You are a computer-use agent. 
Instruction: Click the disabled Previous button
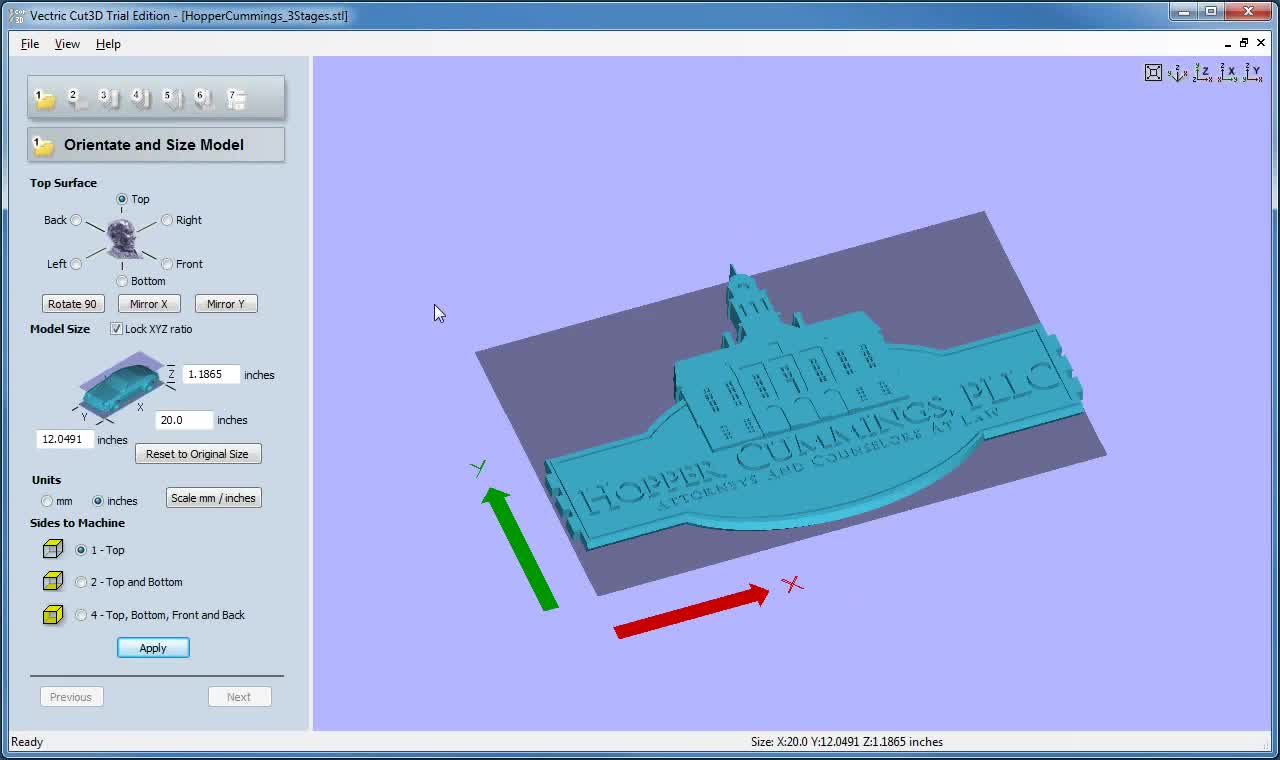[x=71, y=697]
